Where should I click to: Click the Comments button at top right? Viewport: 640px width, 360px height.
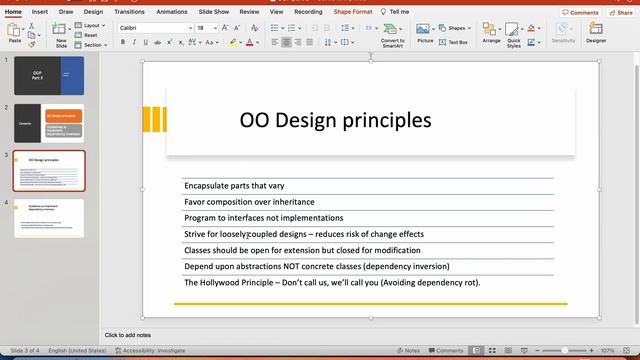tap(580, 13)
